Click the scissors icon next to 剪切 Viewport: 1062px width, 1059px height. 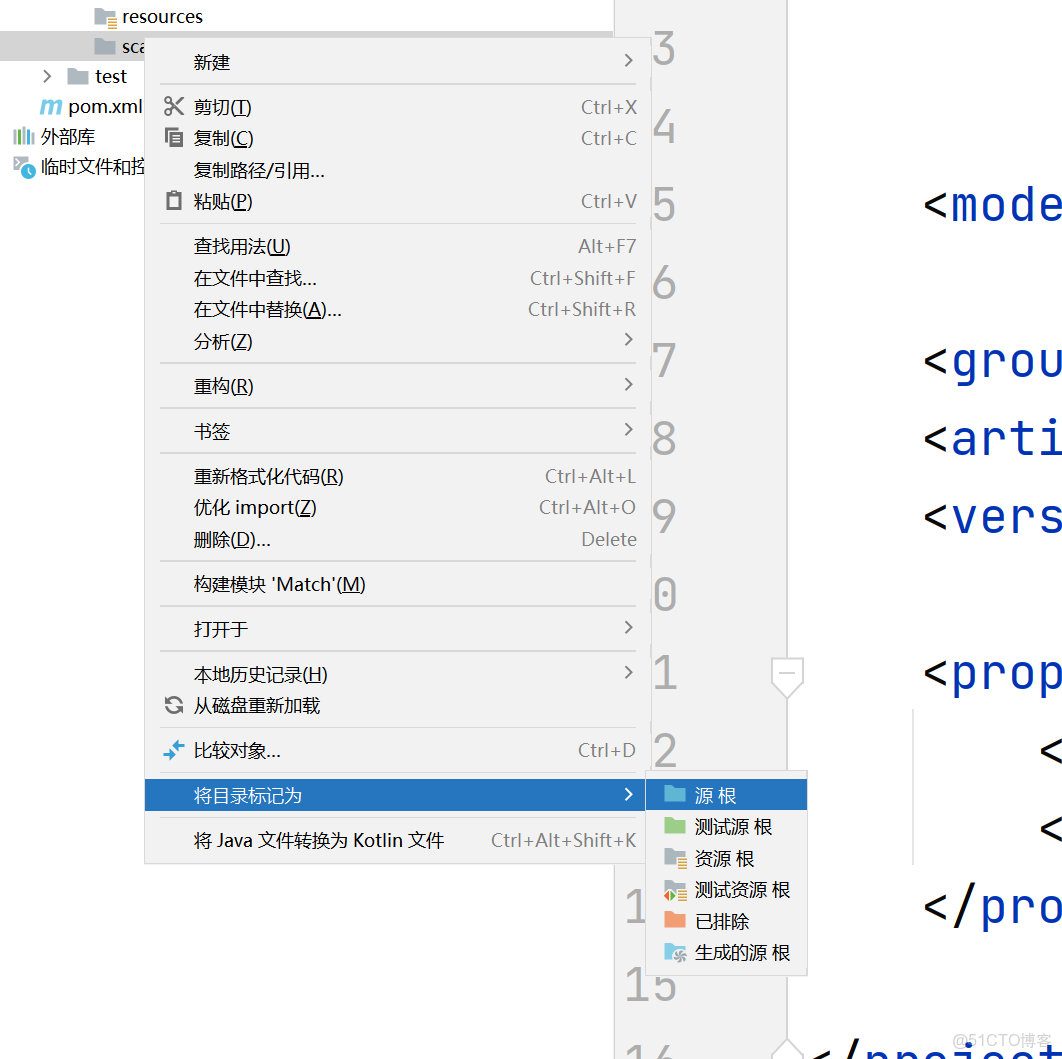click(172, 106)
